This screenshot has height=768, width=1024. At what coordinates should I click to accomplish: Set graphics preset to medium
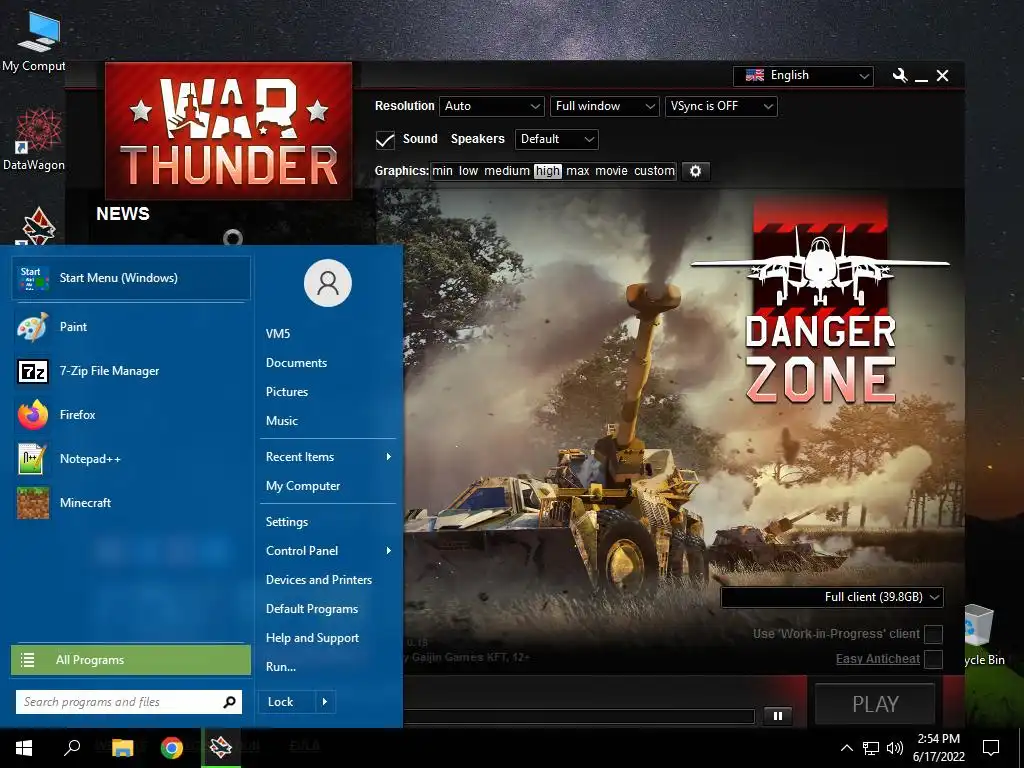507,171
